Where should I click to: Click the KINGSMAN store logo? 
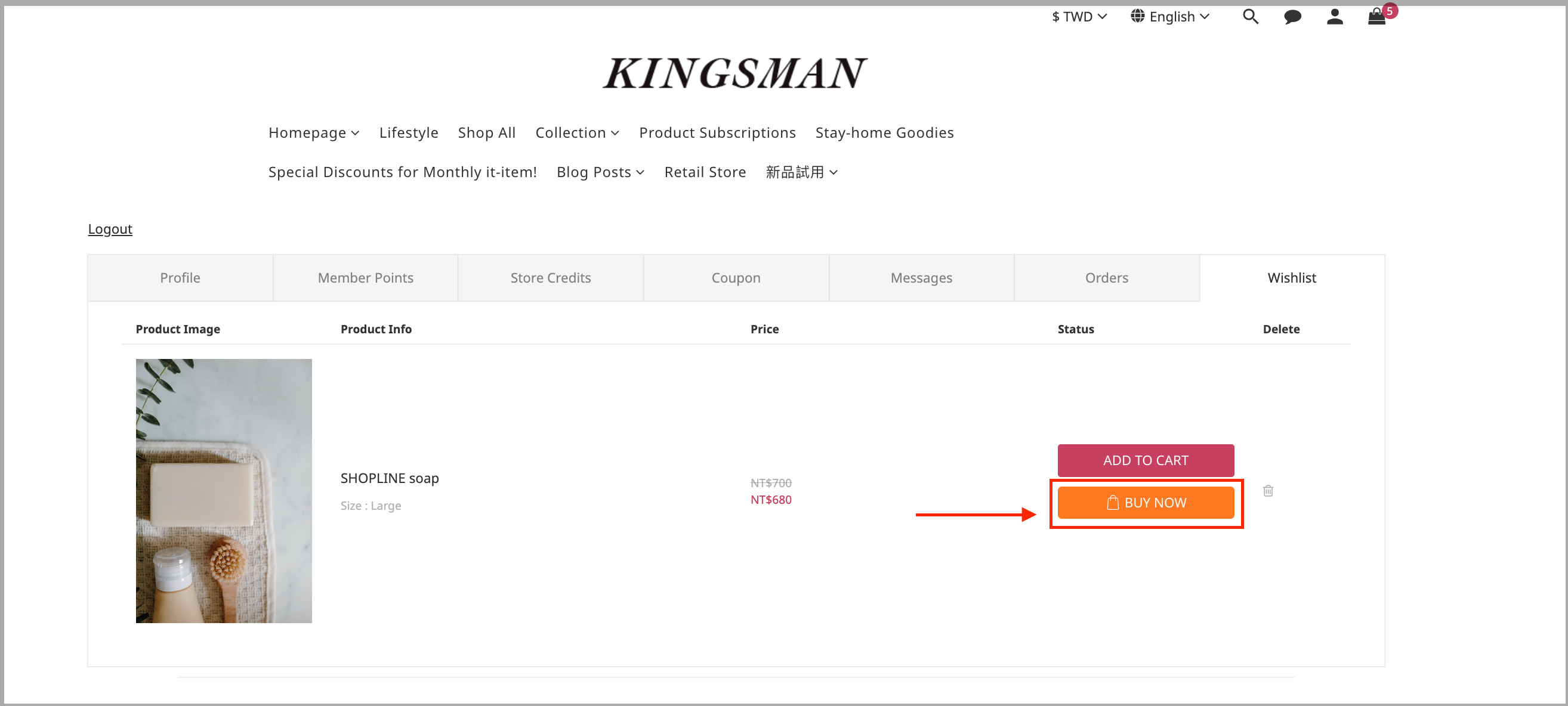[x=734, y=73]
